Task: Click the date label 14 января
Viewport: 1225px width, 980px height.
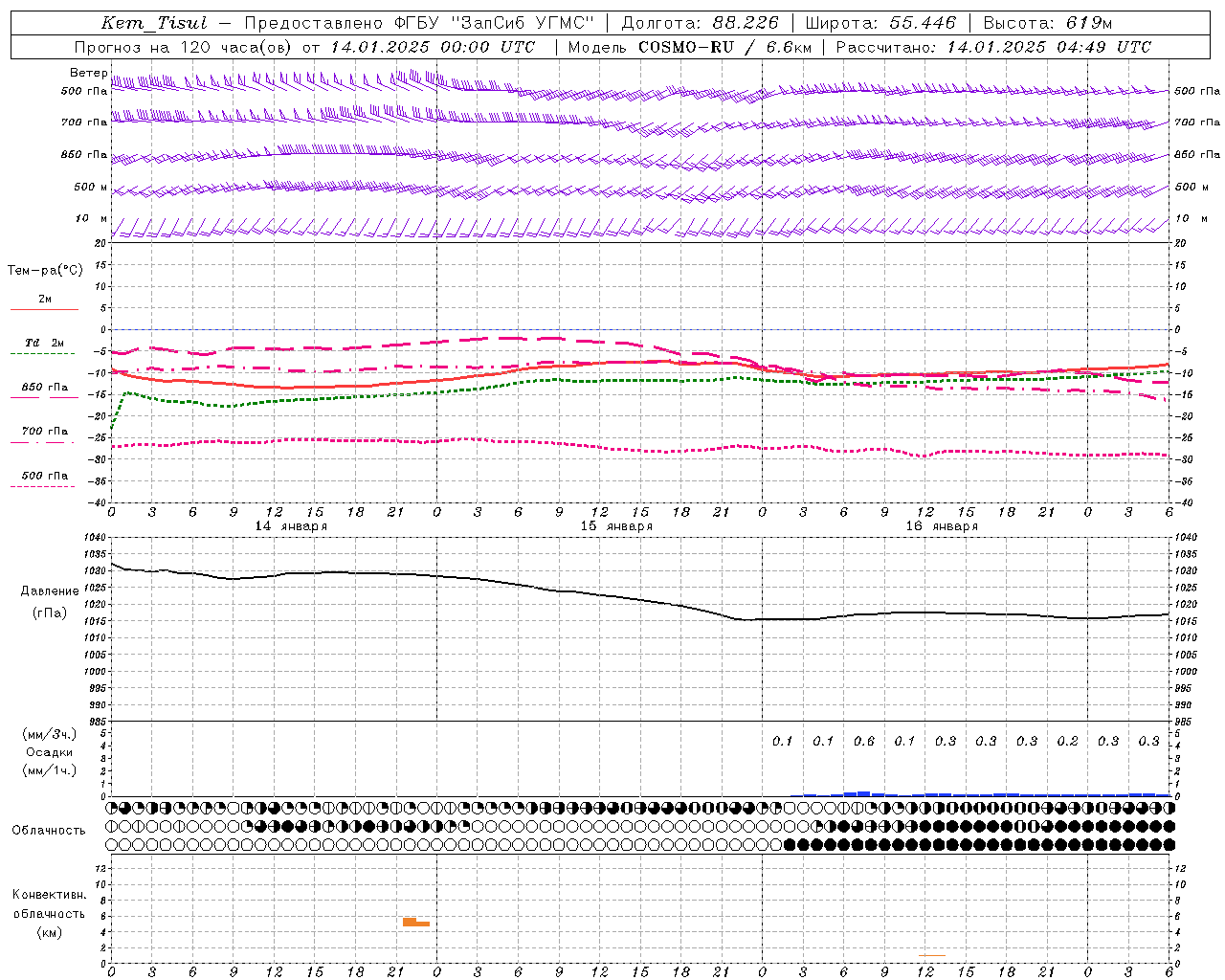Action: tap(291, 525)
